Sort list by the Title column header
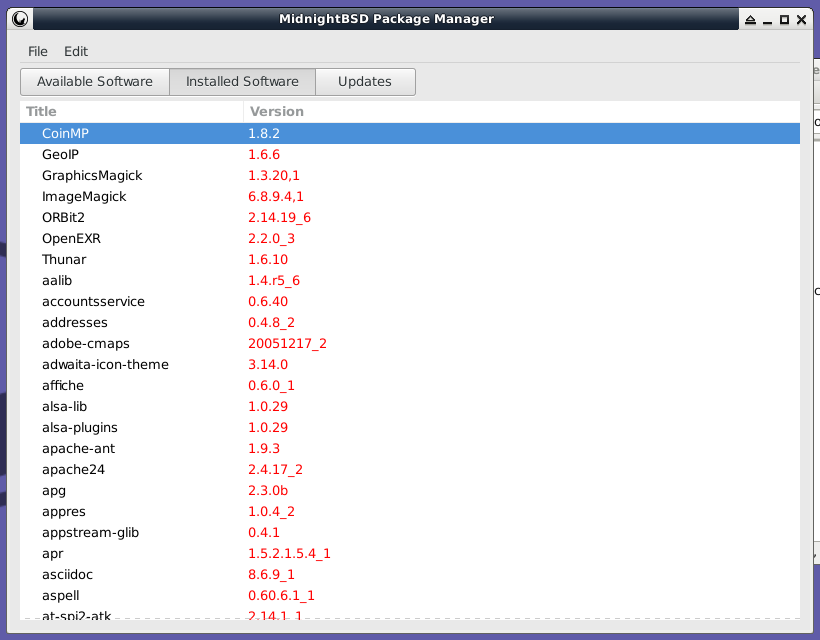 click(x=131, y=111)
